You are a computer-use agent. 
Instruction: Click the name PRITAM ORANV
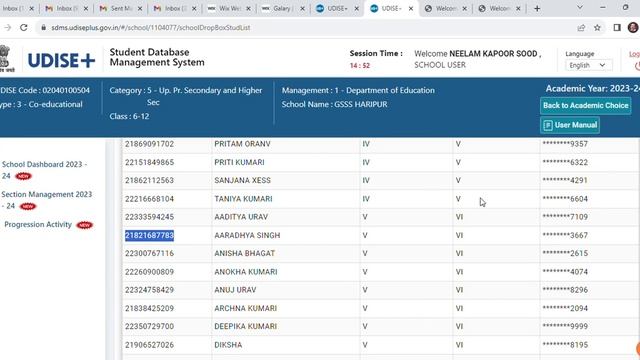pos(242,144)
